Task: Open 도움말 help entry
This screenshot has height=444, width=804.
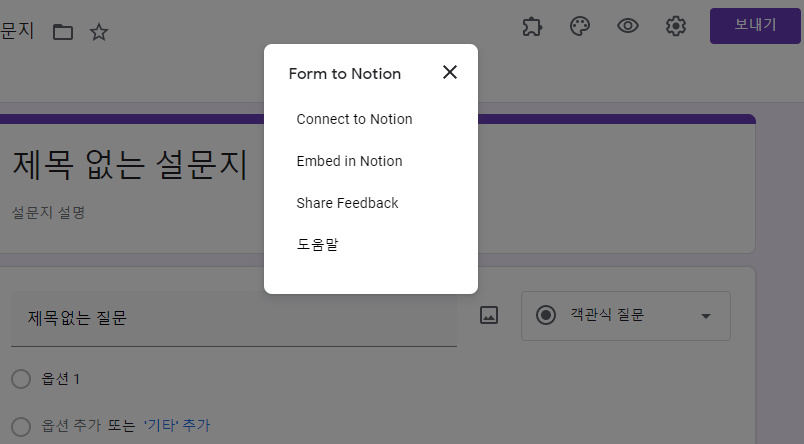Action: pyautogui.click(x=317, y=245)
